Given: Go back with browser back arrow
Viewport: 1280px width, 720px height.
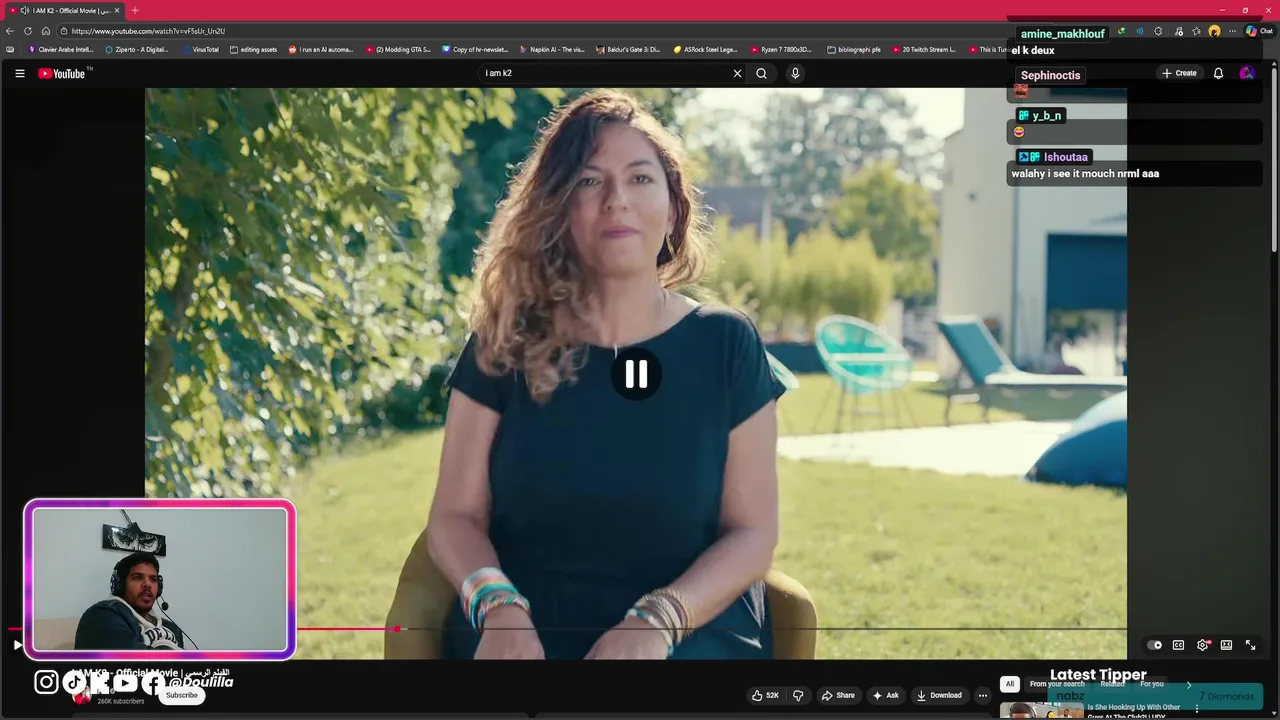Looking at the screenshot, I should point(10,31).
